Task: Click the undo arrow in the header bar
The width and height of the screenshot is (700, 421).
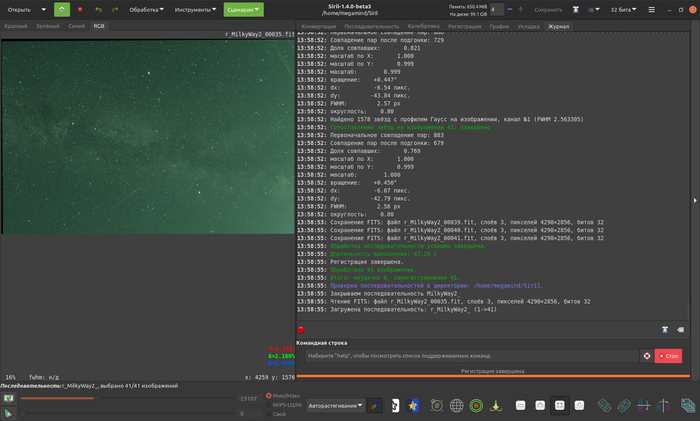Action: coord(98,9)
